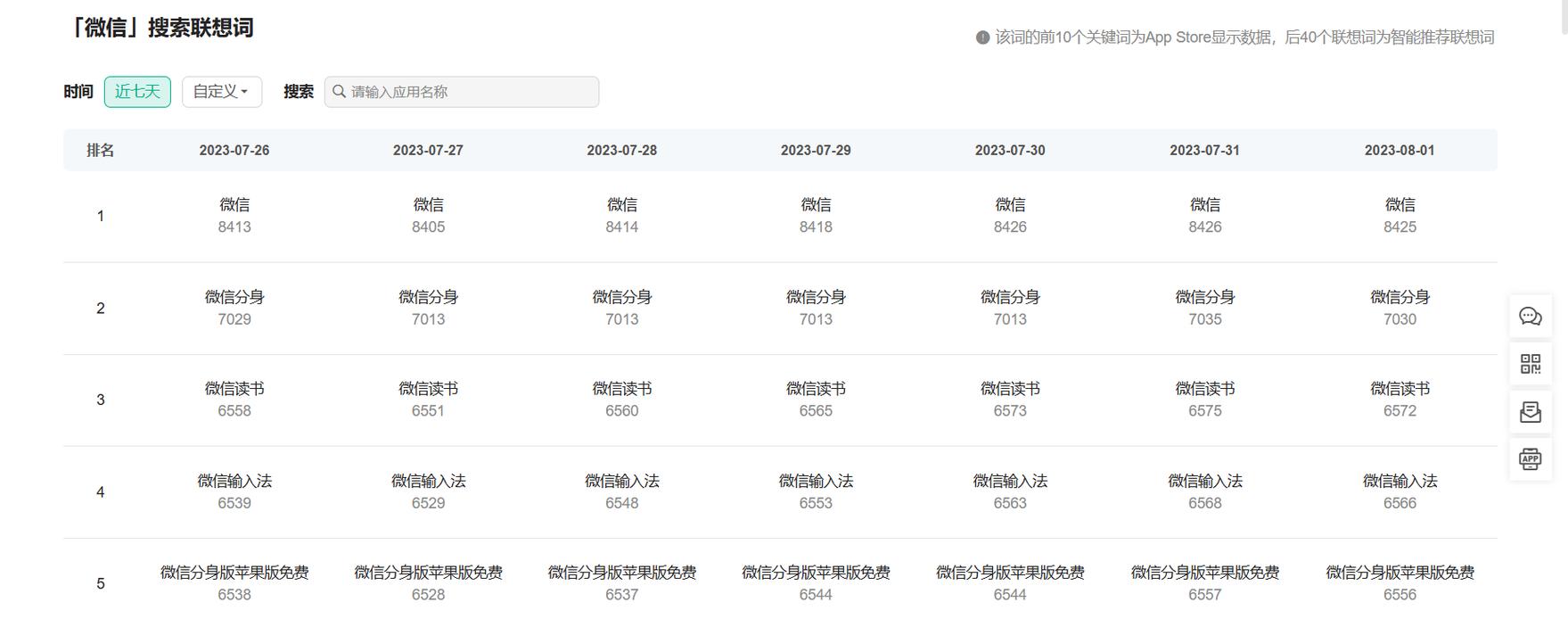The width and height of the screenshot is (1568, 627).
Task: Click the magnifier icon in search box
Action: click(340, 92)
